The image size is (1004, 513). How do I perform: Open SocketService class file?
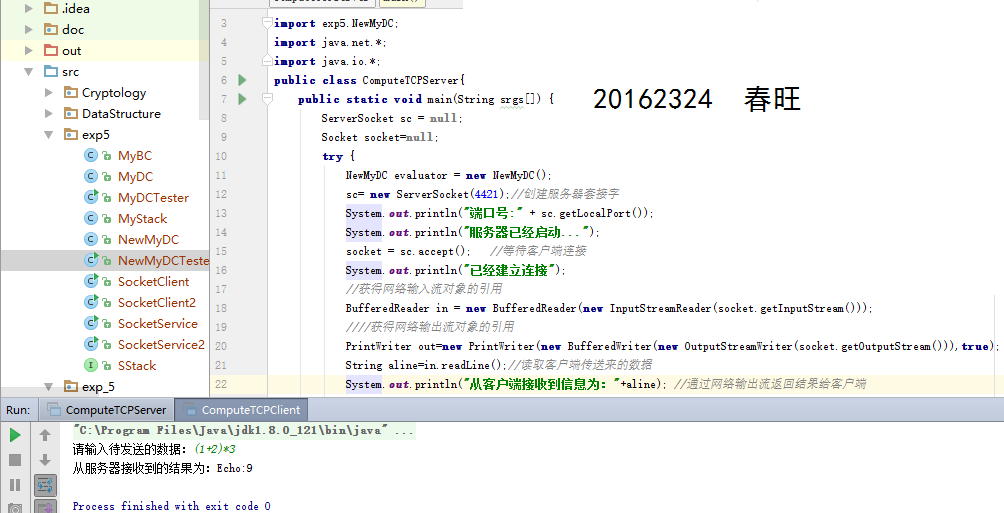coord(158,323)
